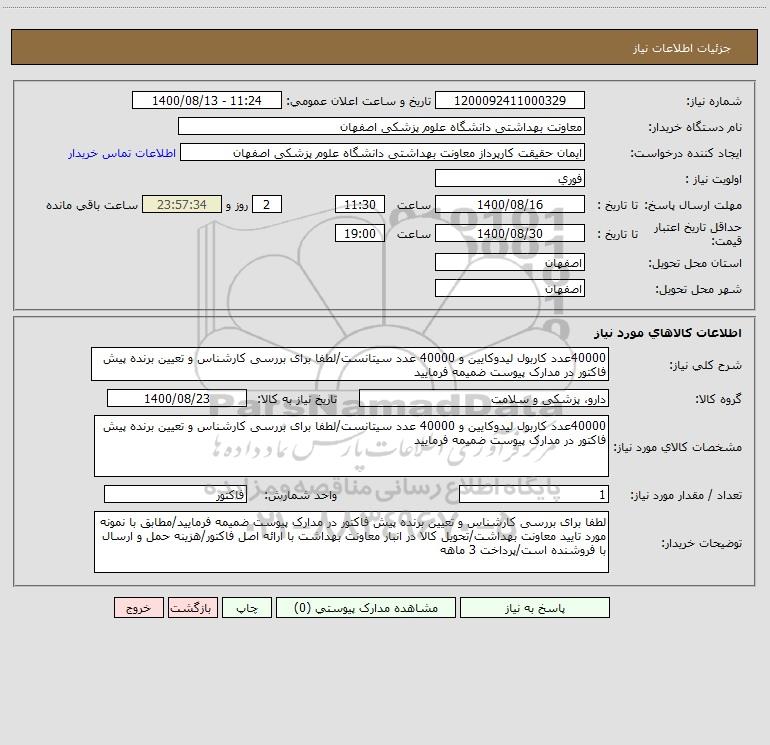Click the announcement date field 1400/08/13 - 11:24
The height and width of the screenshot is (745, 770).
(x=207, y=100)
